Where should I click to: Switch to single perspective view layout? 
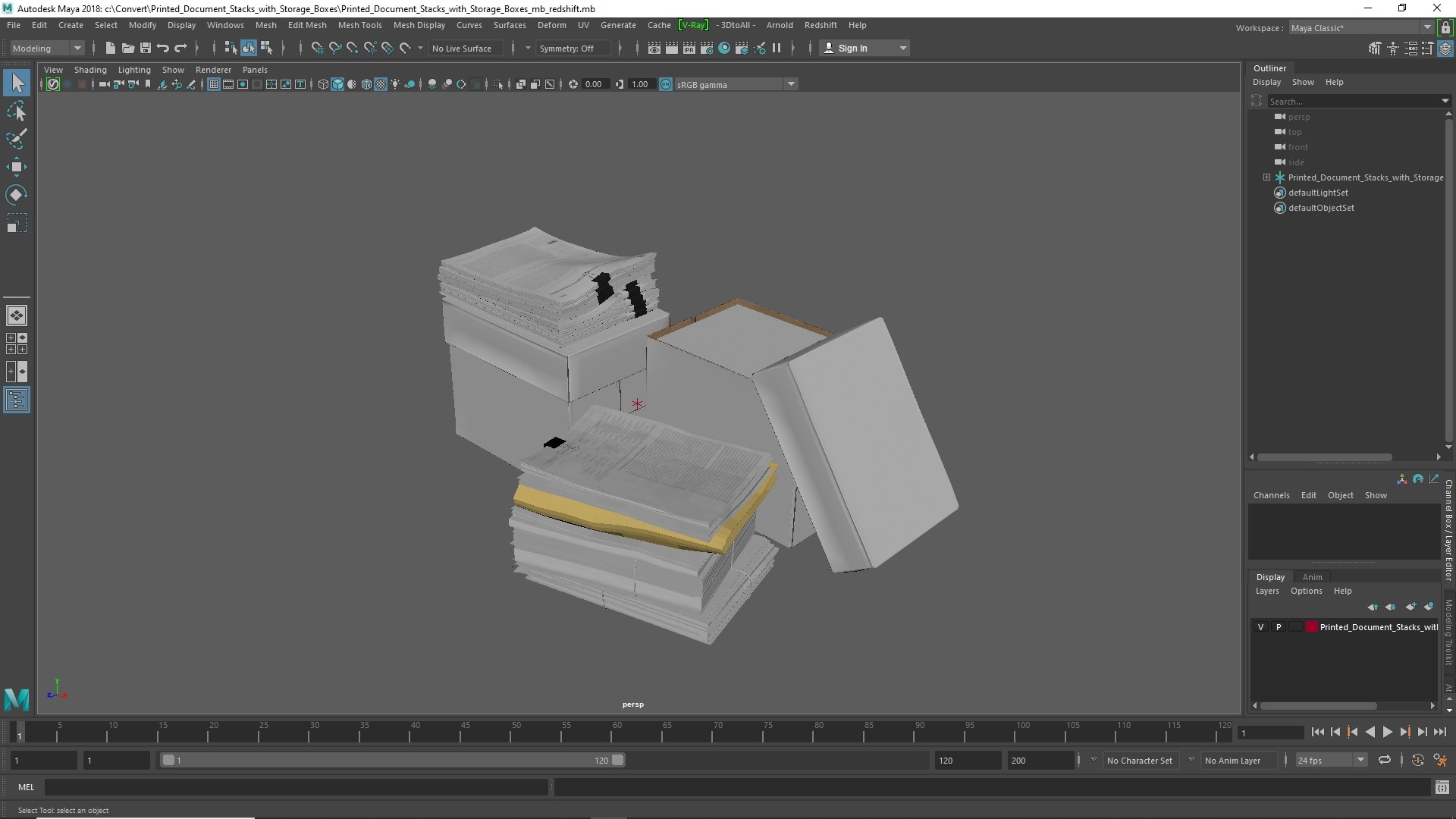pyautogui.click(x=17, y=315)
